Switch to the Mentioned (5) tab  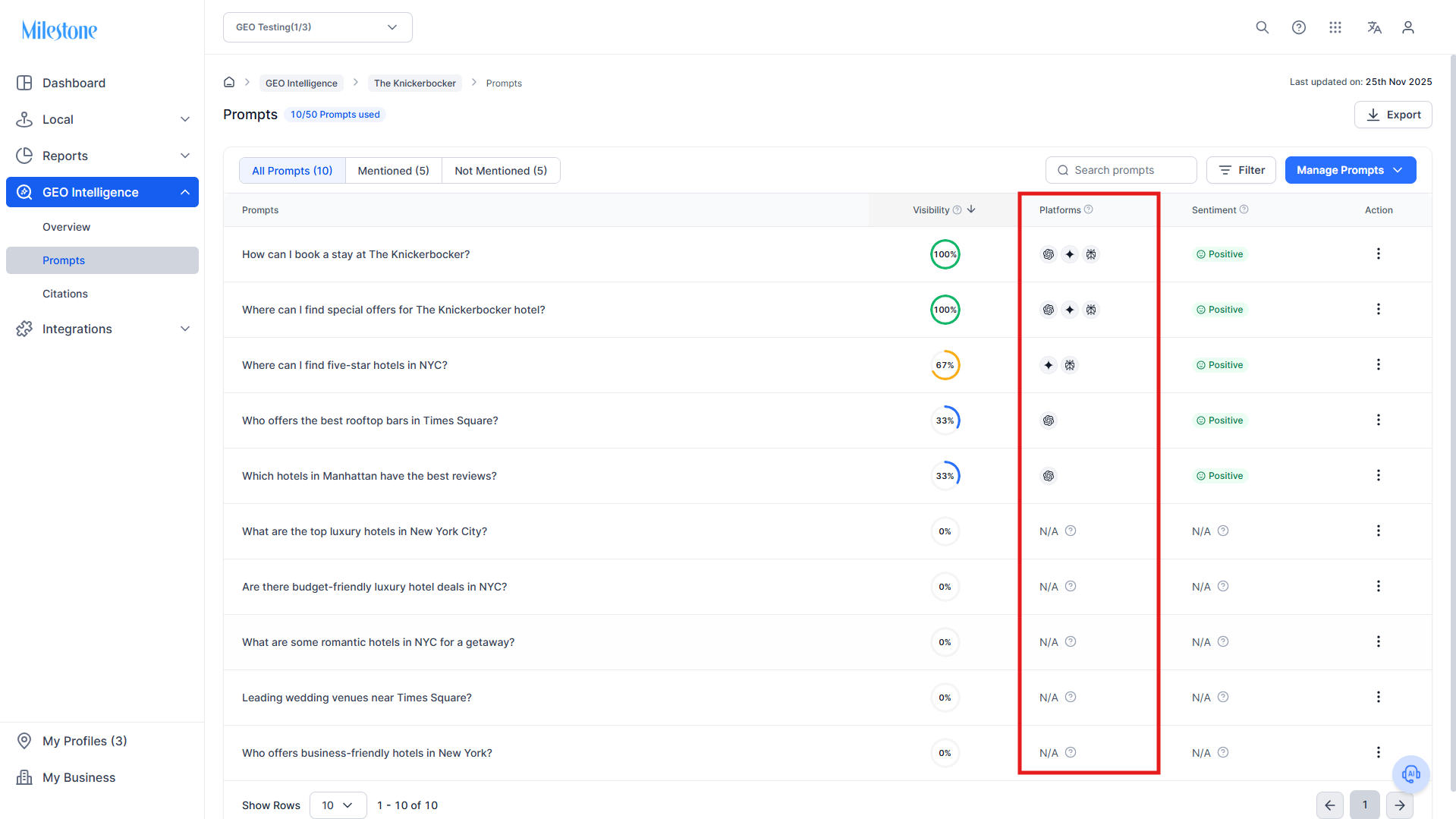tap(393, 171)
